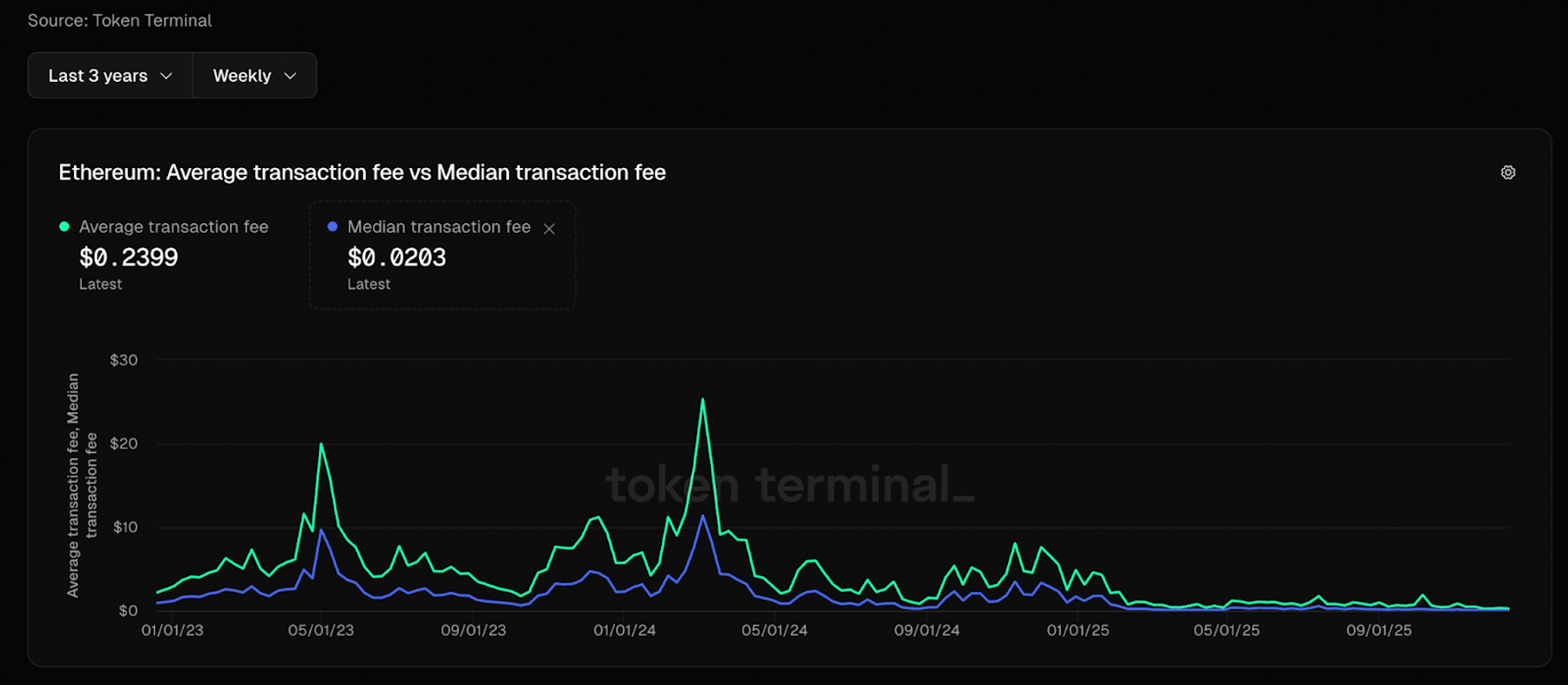Click the blue Median transaction fee dot
Screen dimensions: 1568x685
click(332, 227)
